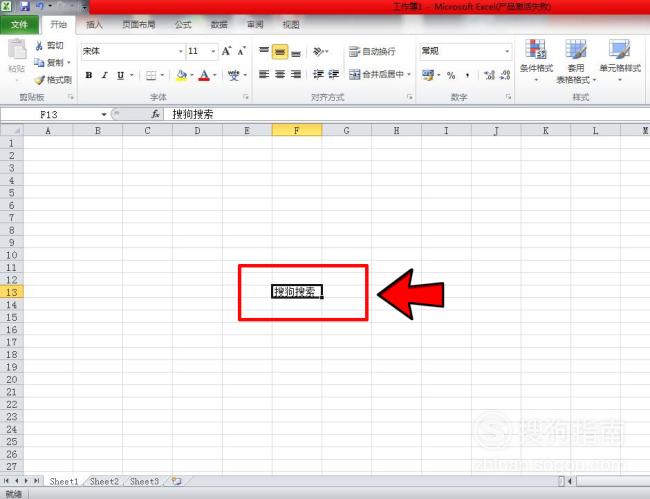Image resolution: width=650 pixels, height=499 pixels.
Task: Select column header F
Action: 297,131
